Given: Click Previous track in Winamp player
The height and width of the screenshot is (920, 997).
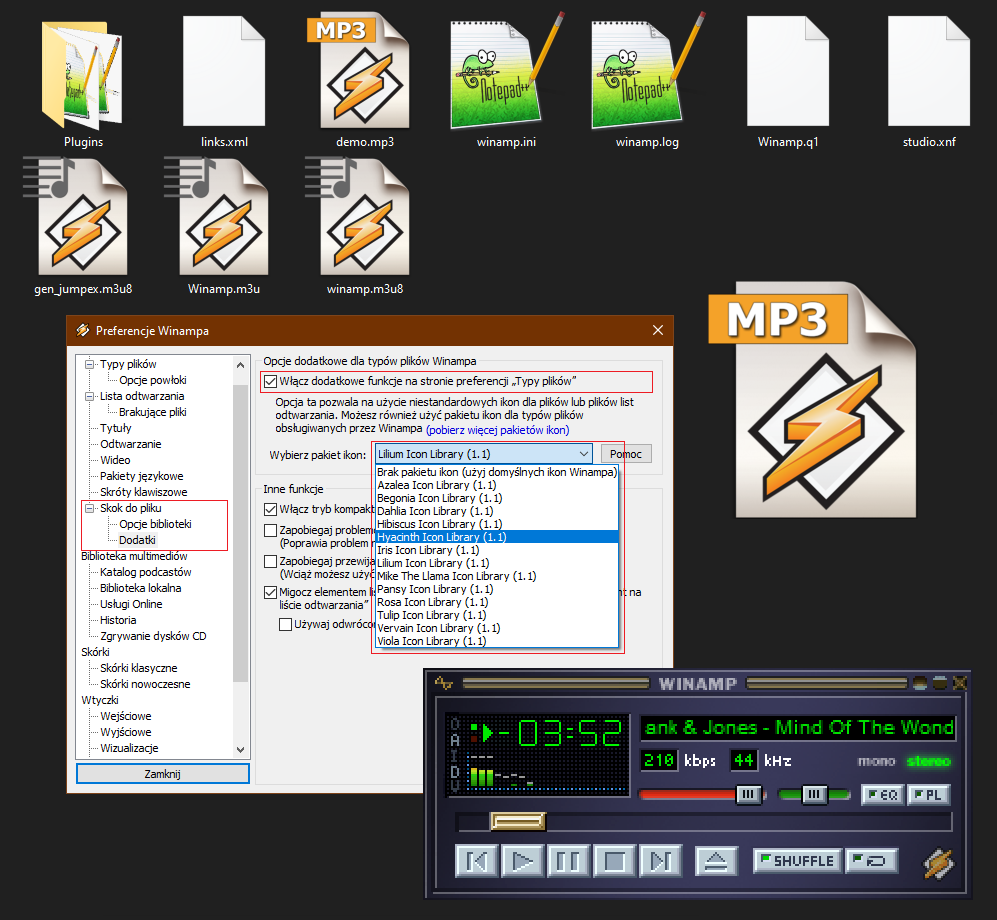Looking at the screenshot, I should (x=477, y=862).
